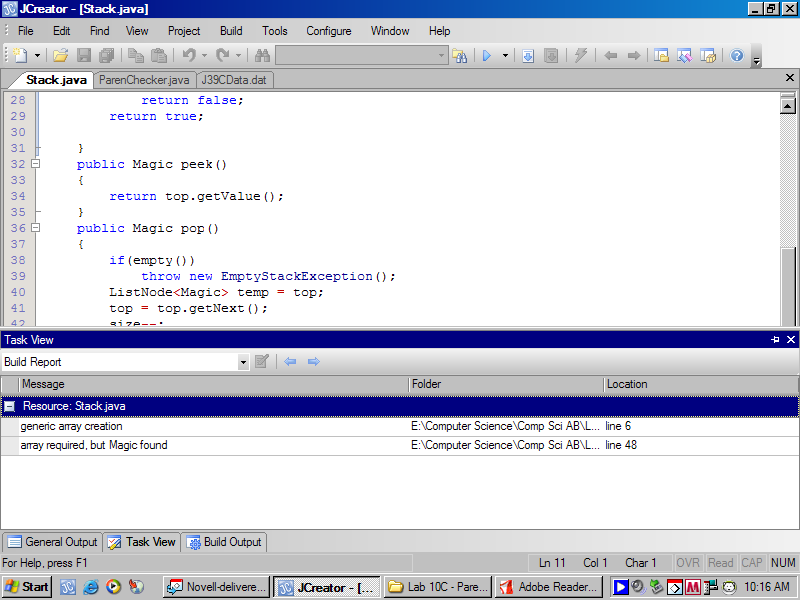
Task: Click the New file toolbar icon
Action: tap(20, 55)
